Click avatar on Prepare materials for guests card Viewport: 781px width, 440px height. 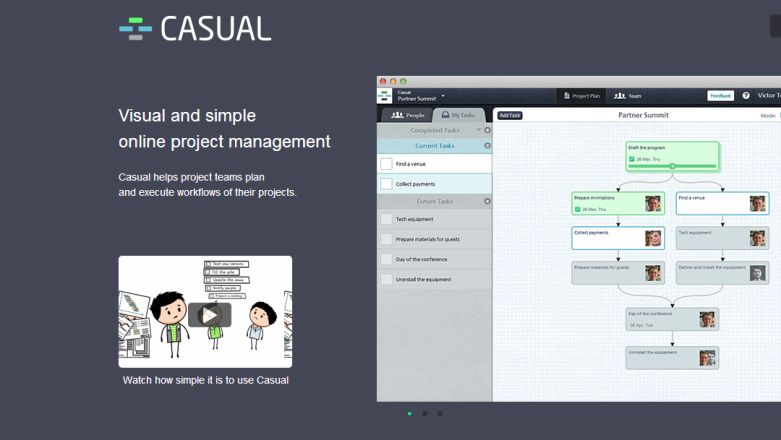[653, 273]
